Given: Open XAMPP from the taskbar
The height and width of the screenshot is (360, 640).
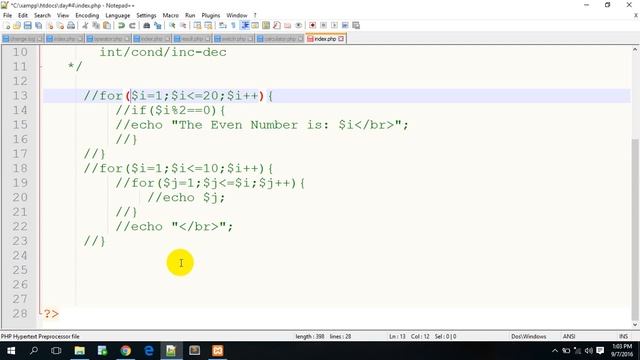Looking at the screenshot, I should (x=218, y=351).
